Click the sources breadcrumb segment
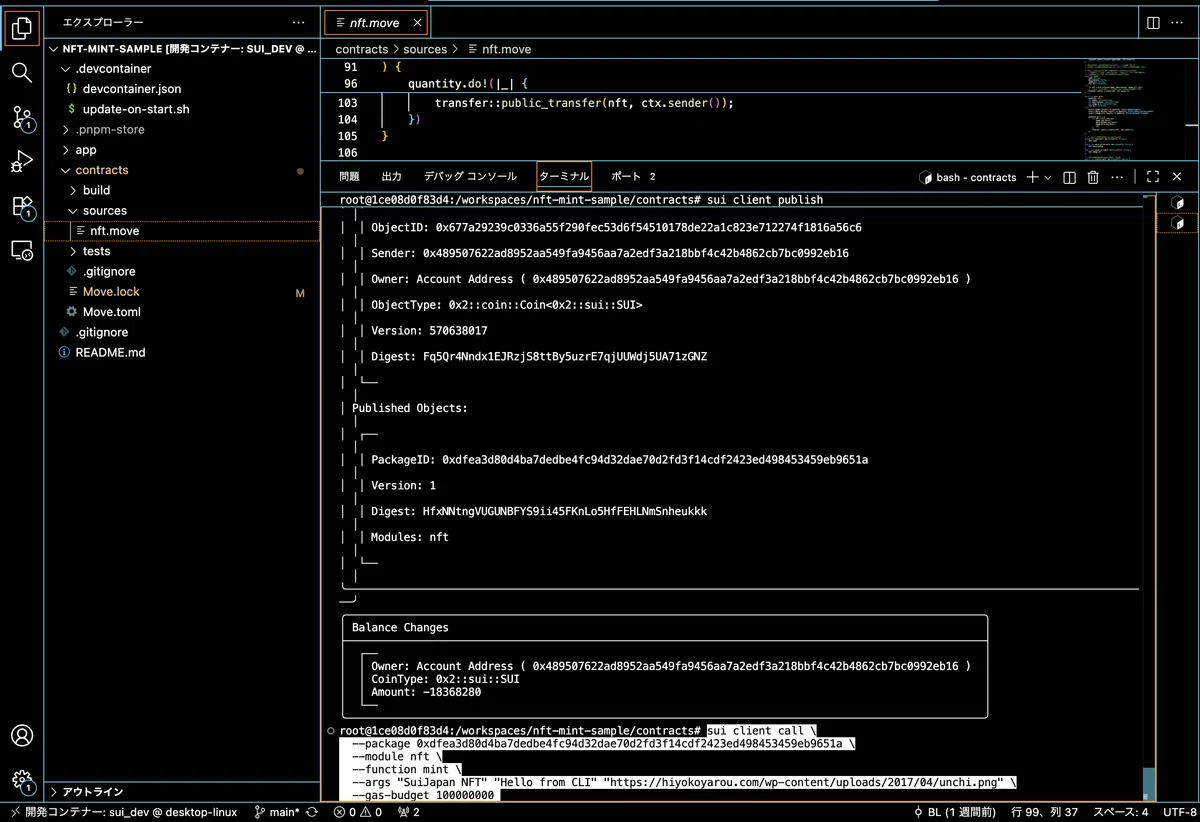Image resolution: width=1200 pixels, height=822 pixels. (x=425, y=49)
